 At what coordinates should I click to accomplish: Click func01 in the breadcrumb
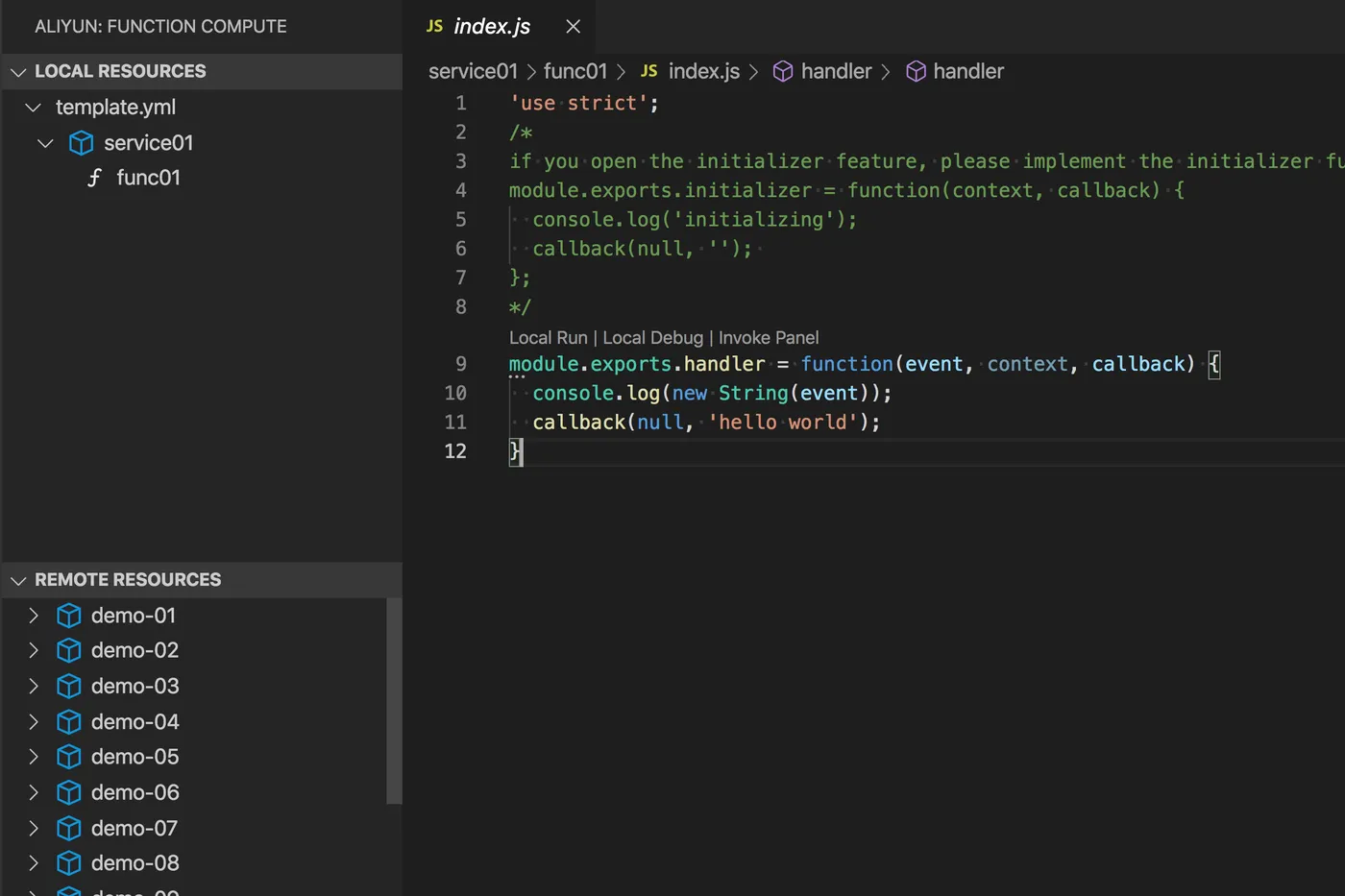[575, 72]
